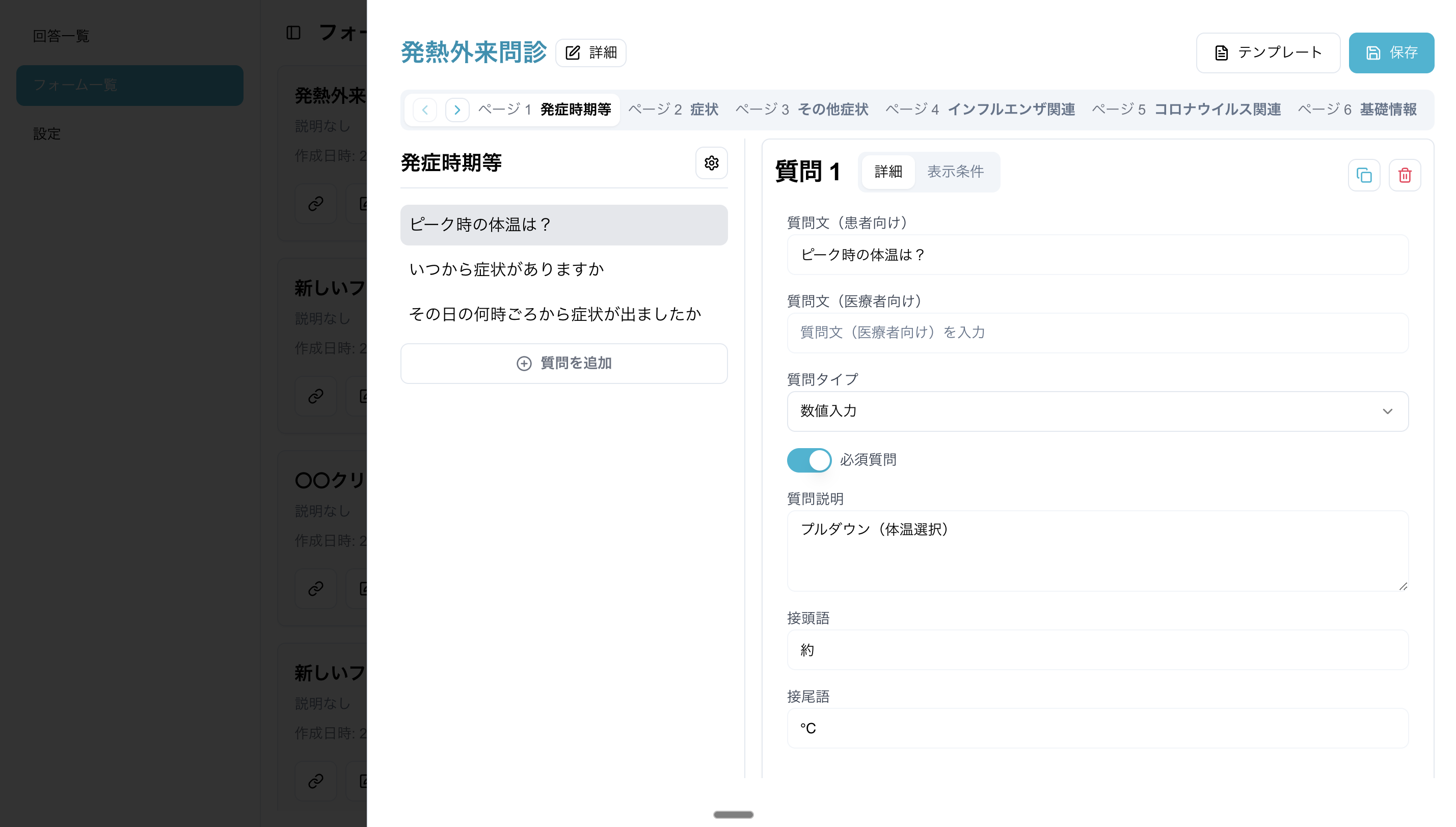Switch to 表示条件 tab
Screen dimensions: 1456x827
coord(955,172)
